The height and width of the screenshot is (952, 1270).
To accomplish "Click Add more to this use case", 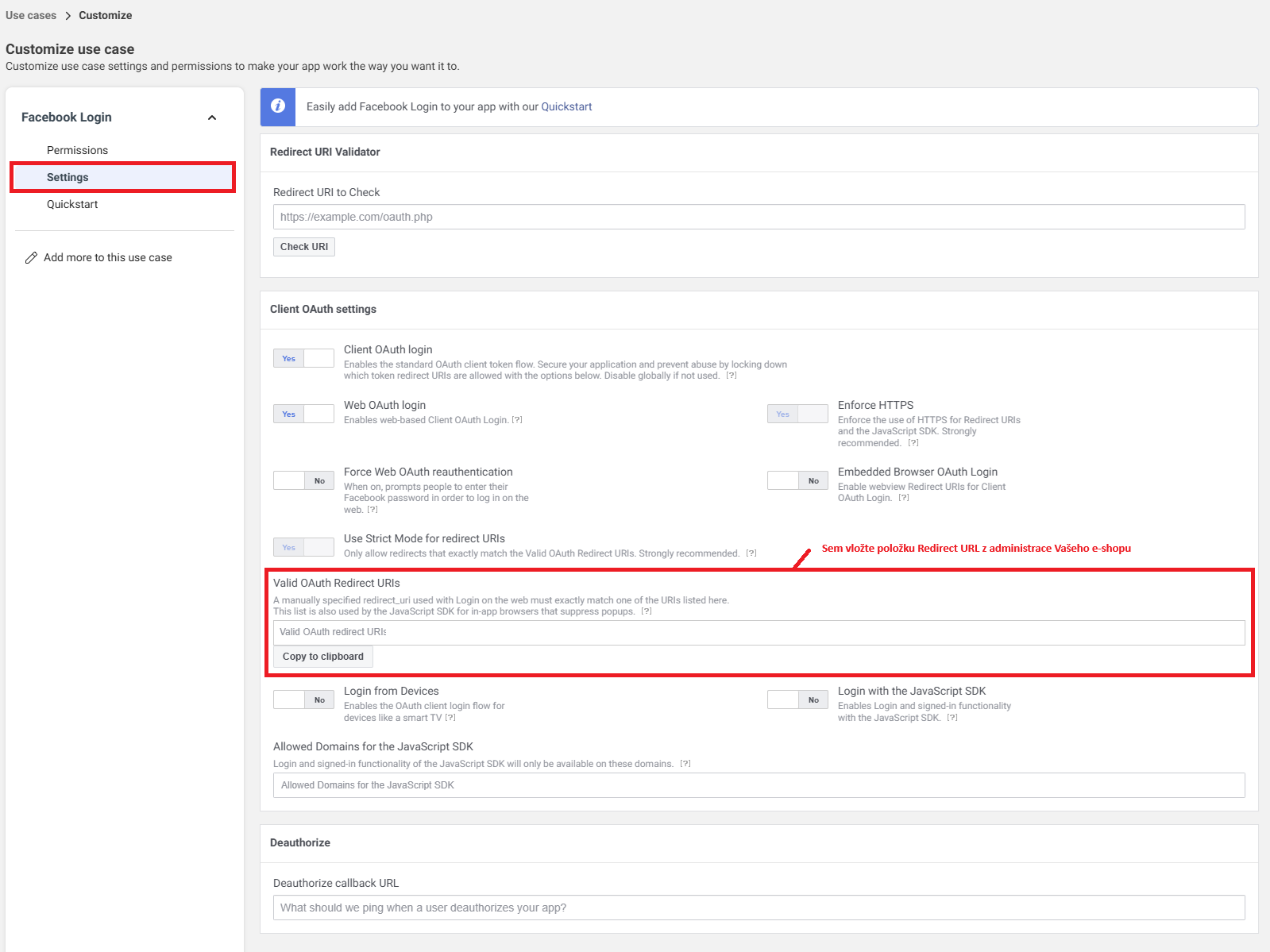I will coord(108,257).
